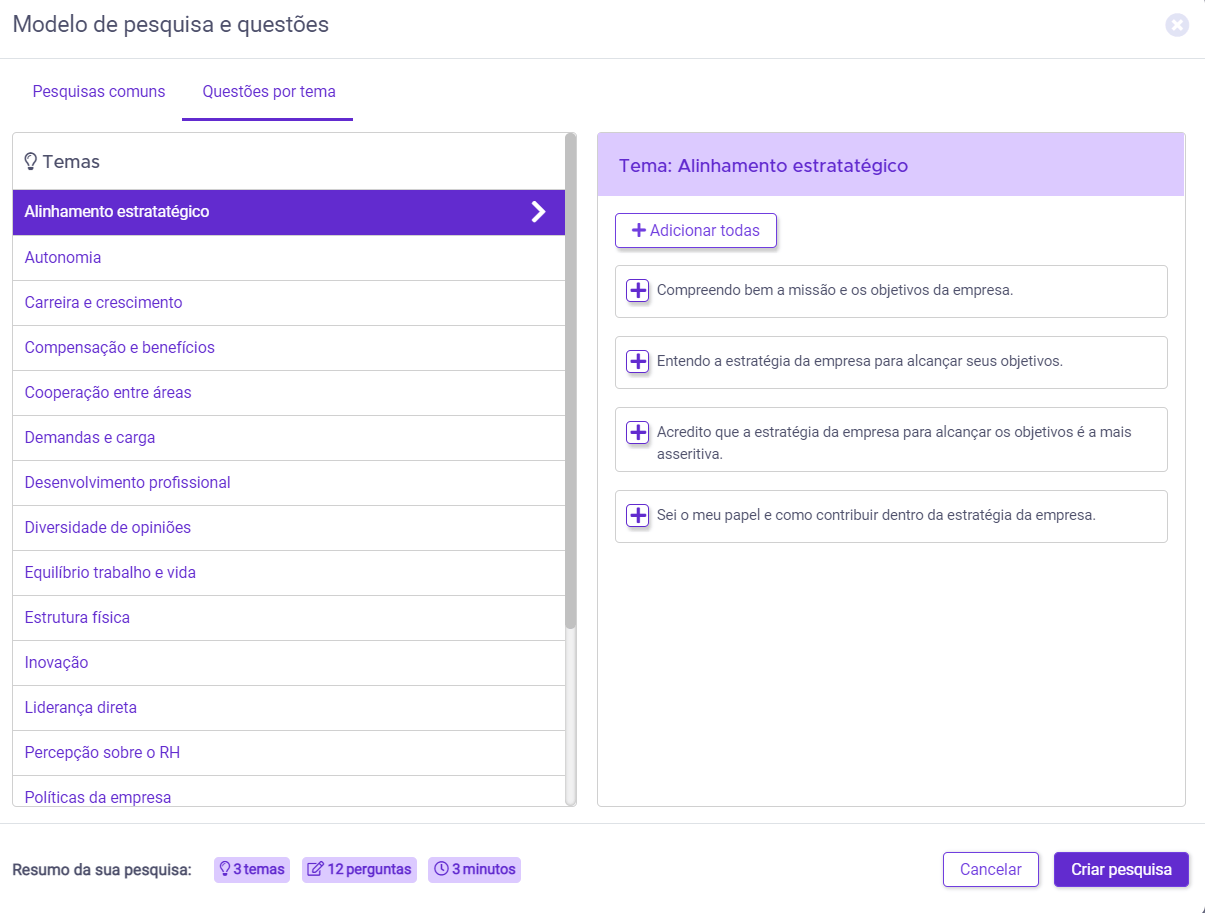Viewport: 1205px width, 913px height.
Task: Click the '3 minutos' duration badge
Action: click(x=474, y=870)
